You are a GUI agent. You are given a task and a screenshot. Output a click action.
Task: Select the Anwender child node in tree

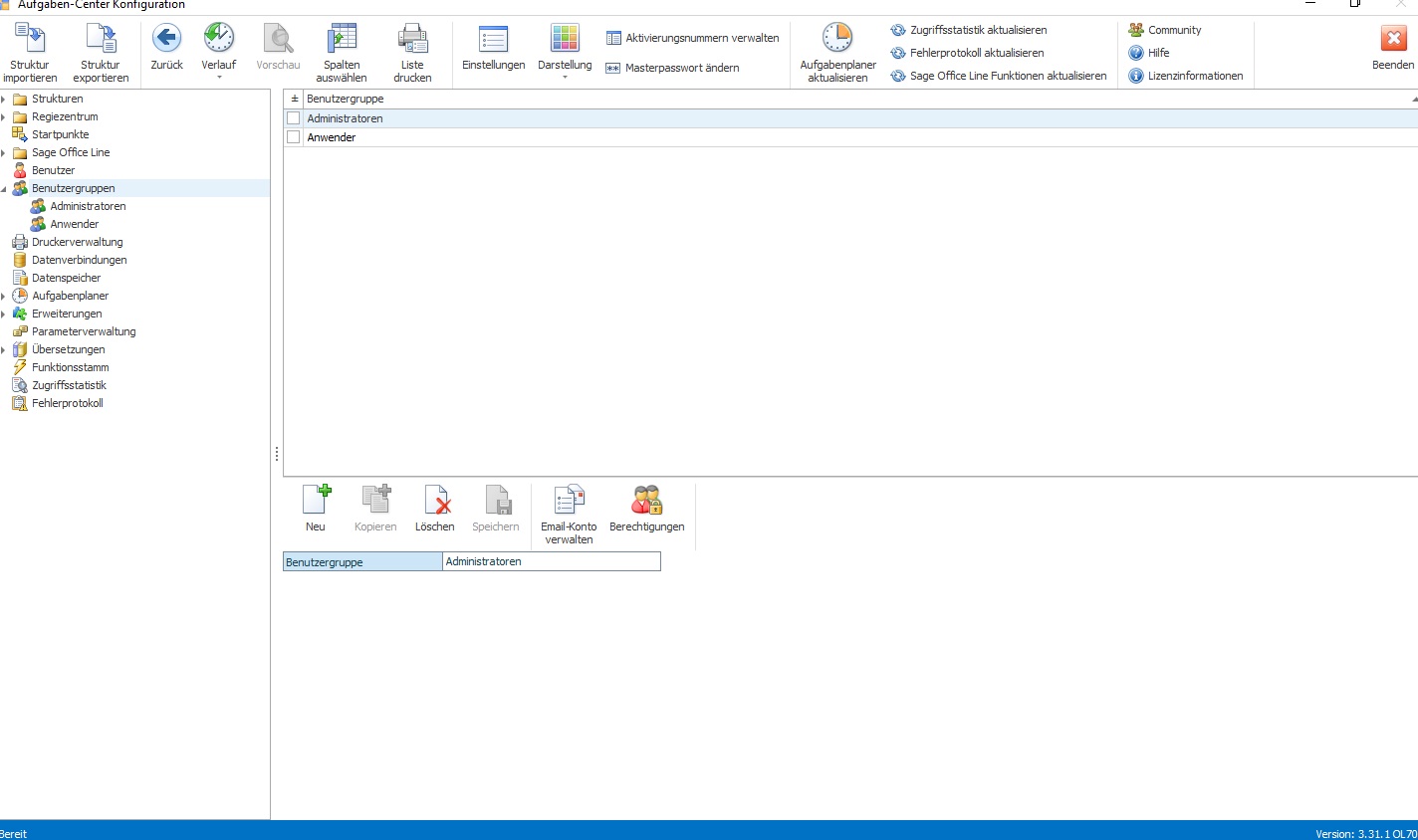pos(75,224)
